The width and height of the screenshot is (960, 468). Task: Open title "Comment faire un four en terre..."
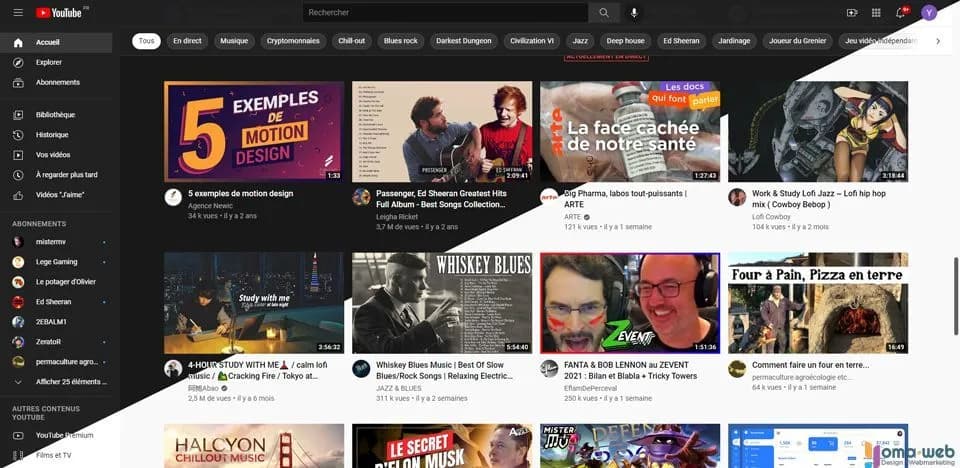click(x=811, y=365)
